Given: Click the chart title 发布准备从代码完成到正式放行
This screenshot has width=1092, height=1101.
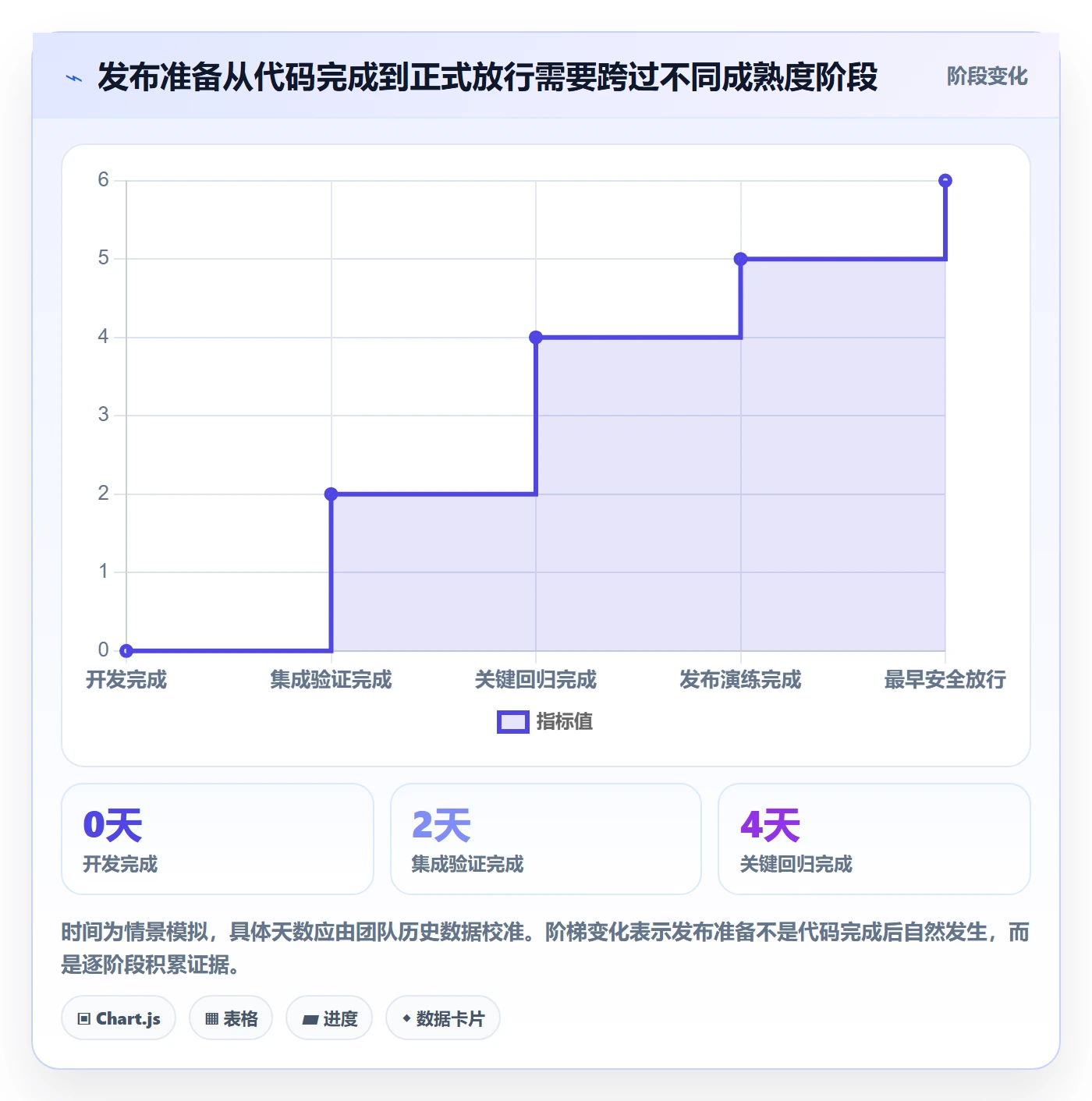Looking at the screenshot, I should coord(487,77).
